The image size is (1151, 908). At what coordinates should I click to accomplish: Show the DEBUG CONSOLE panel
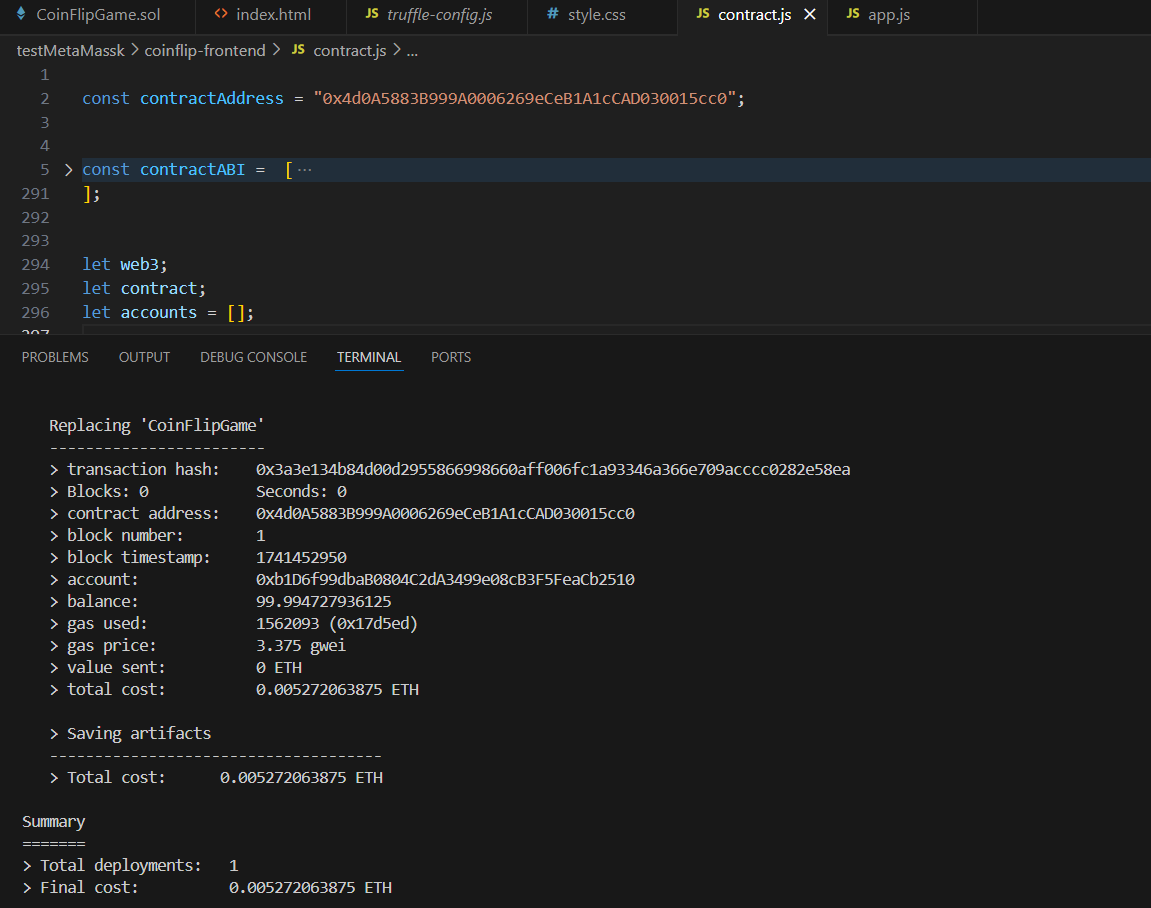[253, 357]
